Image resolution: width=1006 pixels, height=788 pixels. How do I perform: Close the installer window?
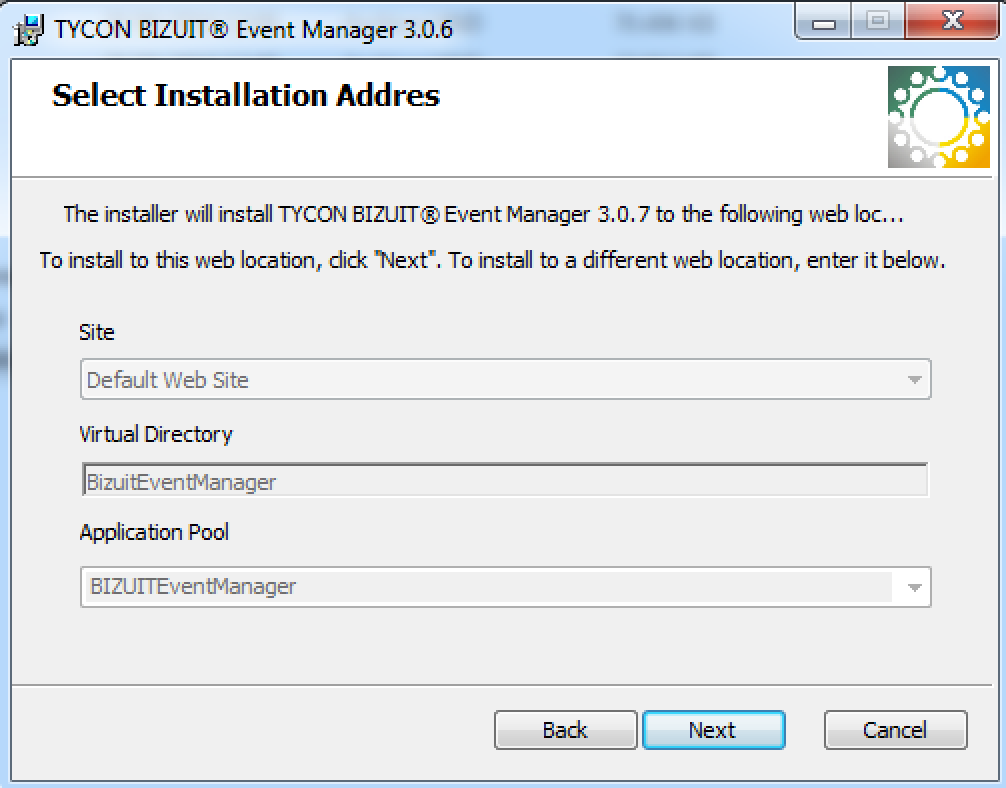point(951,21)
